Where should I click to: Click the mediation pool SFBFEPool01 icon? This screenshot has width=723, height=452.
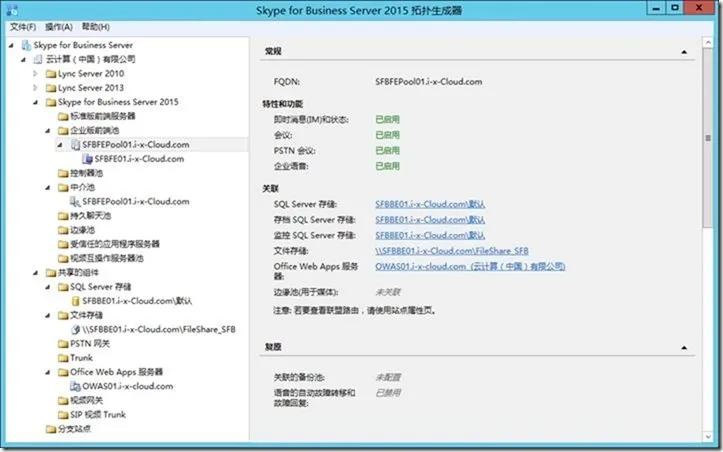(75, 202)
